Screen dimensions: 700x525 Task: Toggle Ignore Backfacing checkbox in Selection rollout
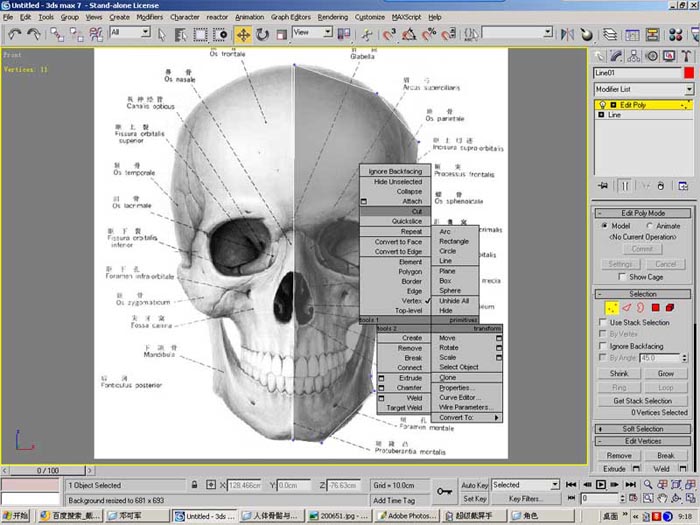(603, 346)
